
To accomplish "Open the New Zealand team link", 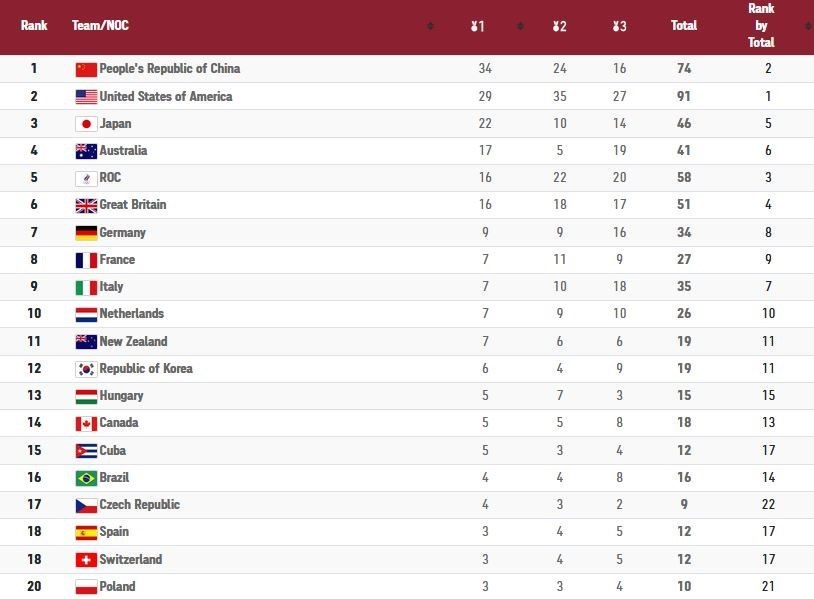I will pos(133,342).
